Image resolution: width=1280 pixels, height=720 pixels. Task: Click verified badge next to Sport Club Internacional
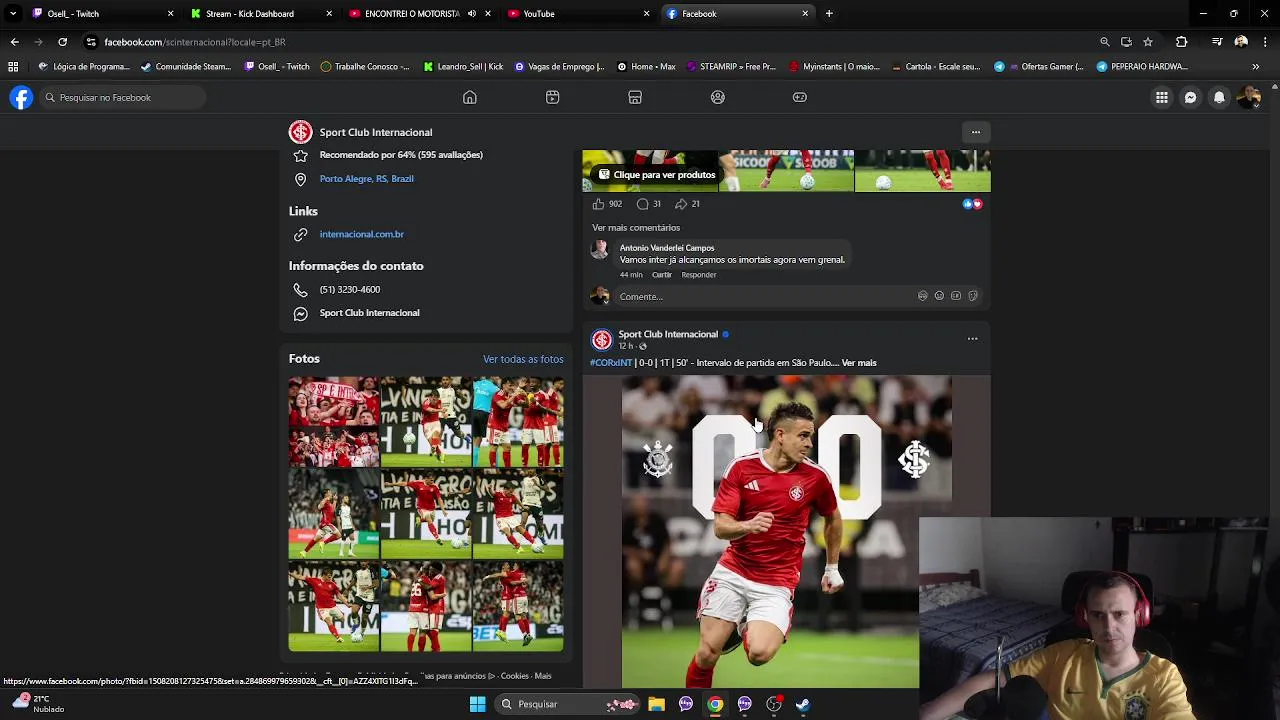pyautogui.click(x=725, y=334)
